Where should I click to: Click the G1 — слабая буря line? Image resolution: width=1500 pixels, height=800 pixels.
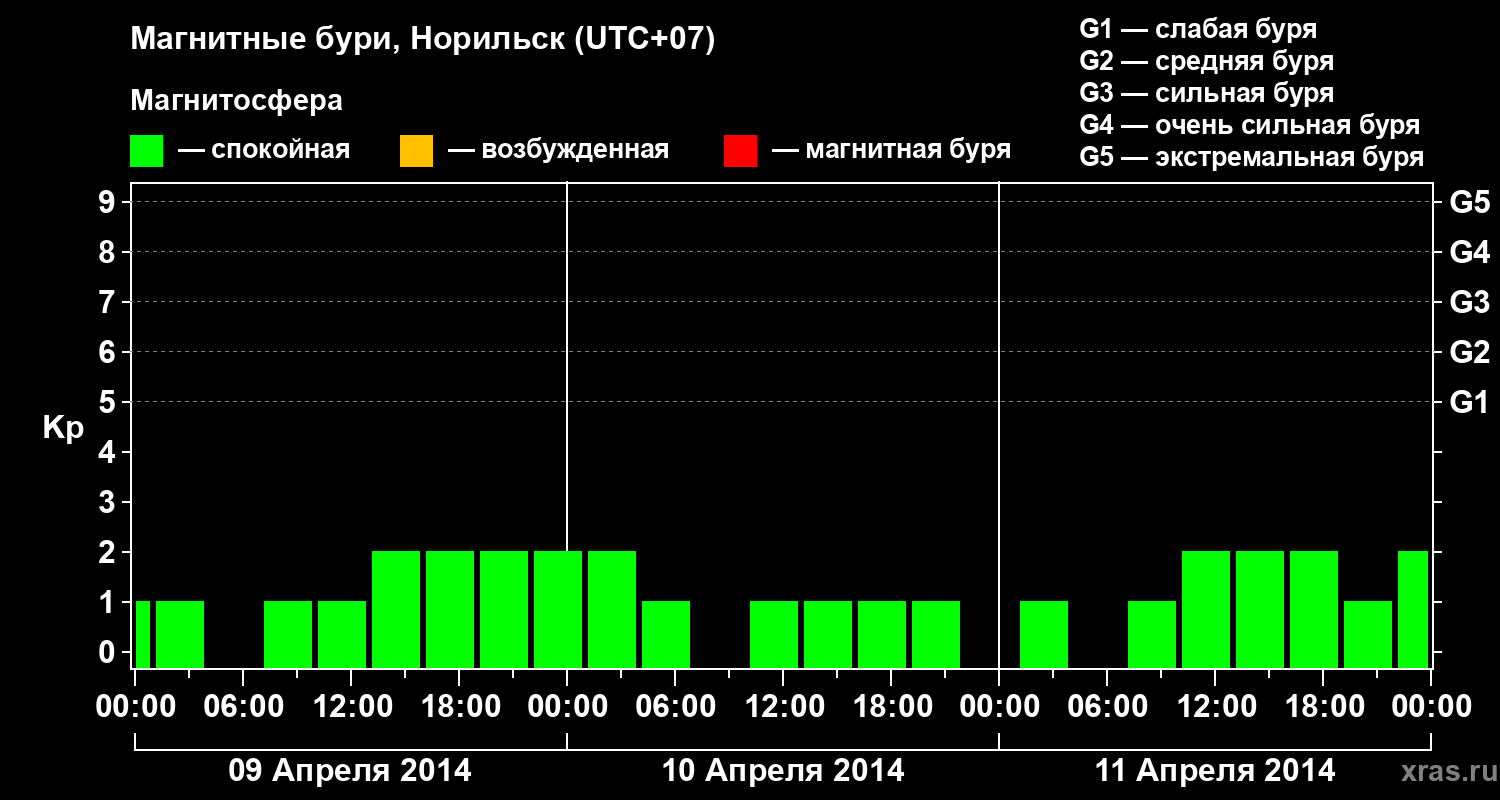point(1198,28)
